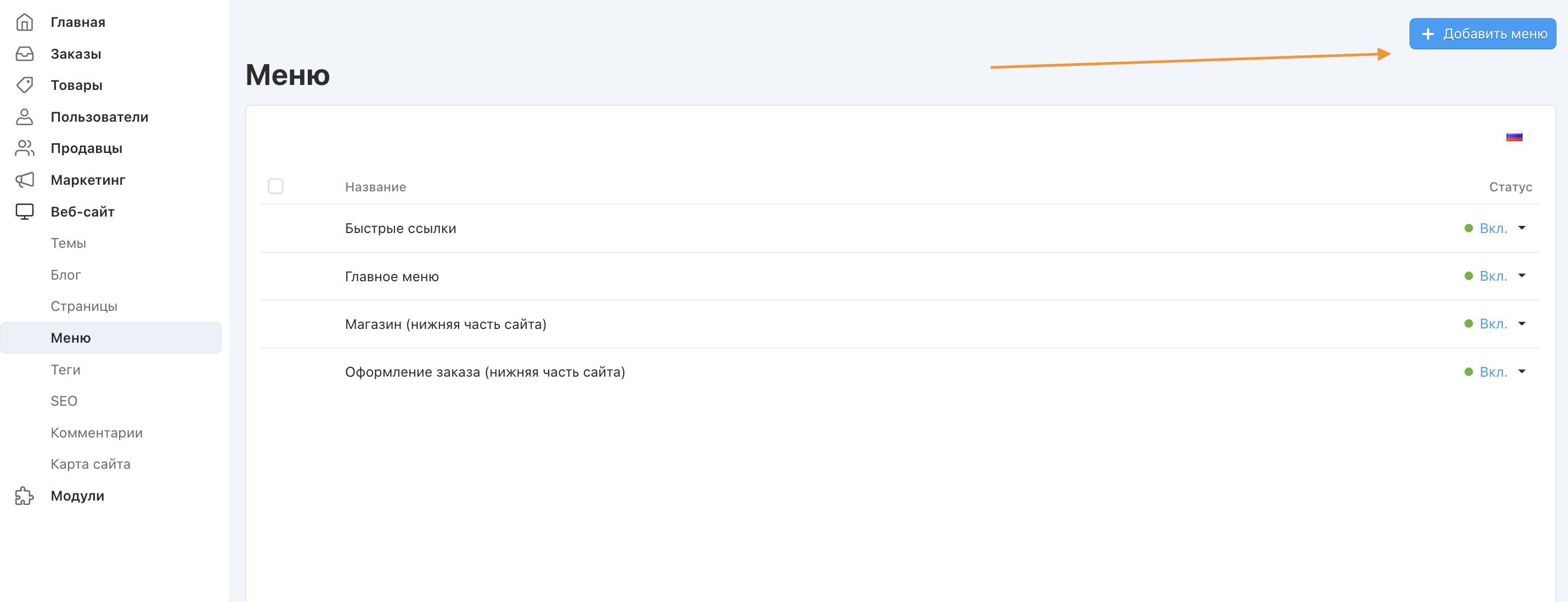Click the monitor icon for Веб-сайт
The width and height of the screenshot is (1568, 602).
[24, 212]
